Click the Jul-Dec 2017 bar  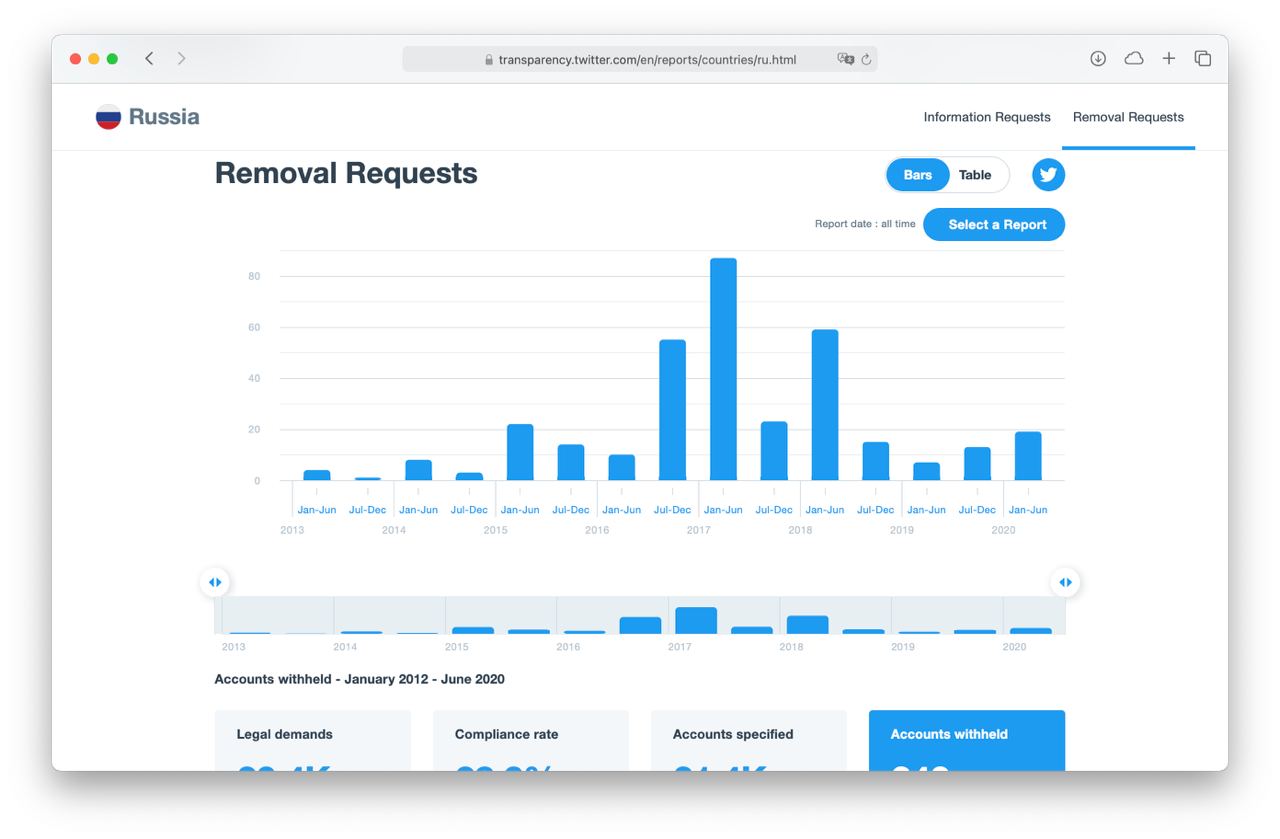click(774, 451)
